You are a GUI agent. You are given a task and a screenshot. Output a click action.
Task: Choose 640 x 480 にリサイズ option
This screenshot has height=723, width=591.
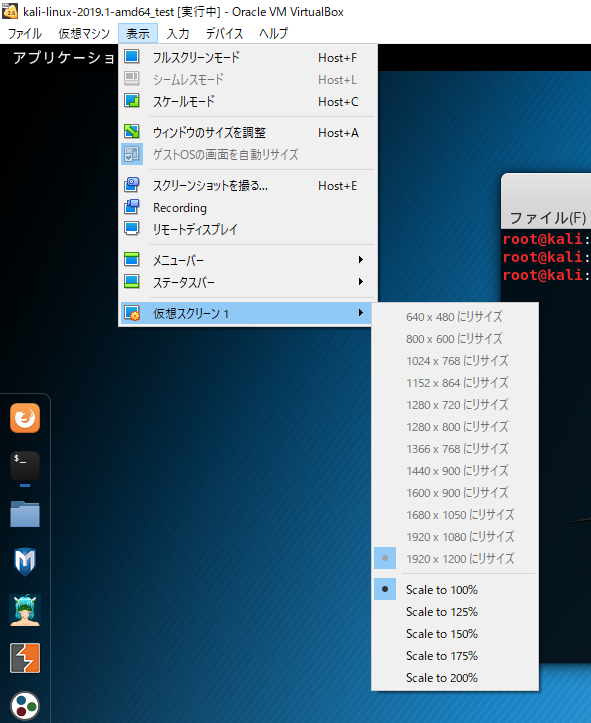[455, 316]
